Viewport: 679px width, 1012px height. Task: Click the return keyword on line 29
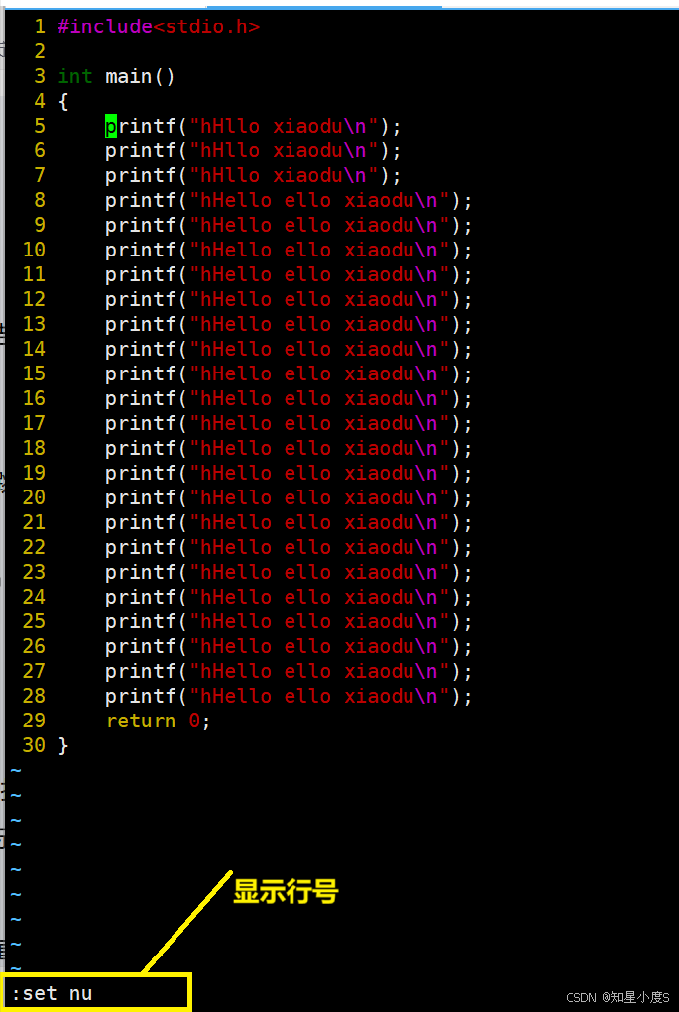141,721
